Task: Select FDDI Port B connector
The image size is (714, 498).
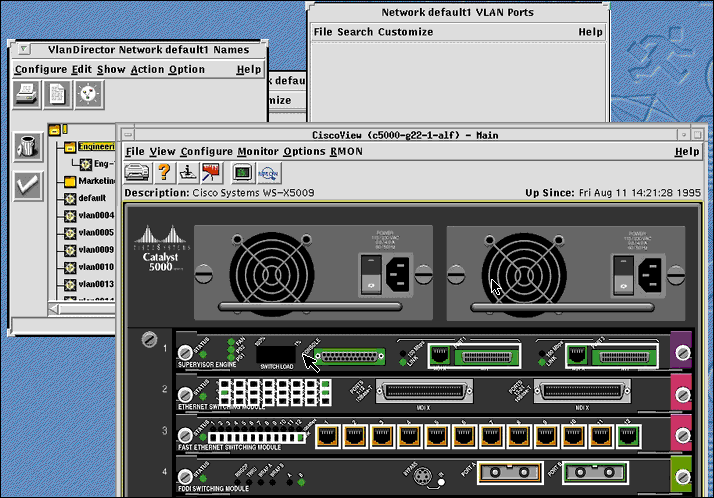Action: (x=595, y=472)
